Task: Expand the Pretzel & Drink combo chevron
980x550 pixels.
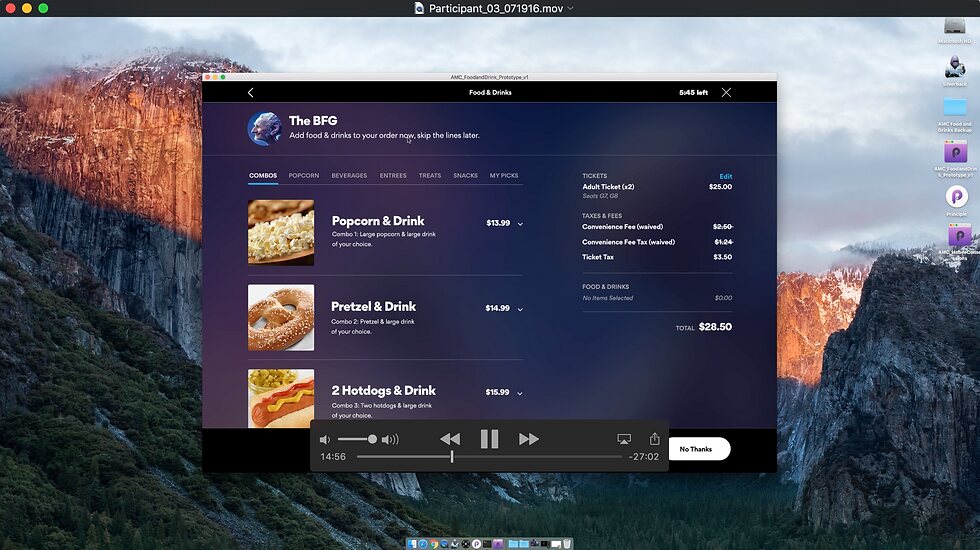Action: pyautogui.click(x=520, y=309)
